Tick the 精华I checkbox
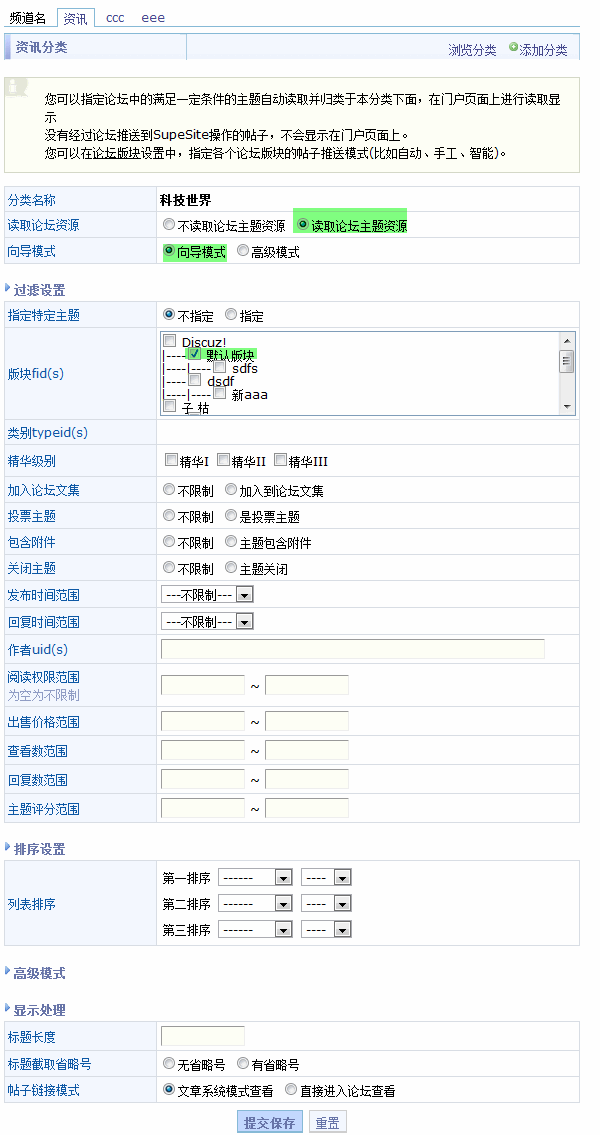Viewport: 600px width, 1135px height. click(171, 460)
